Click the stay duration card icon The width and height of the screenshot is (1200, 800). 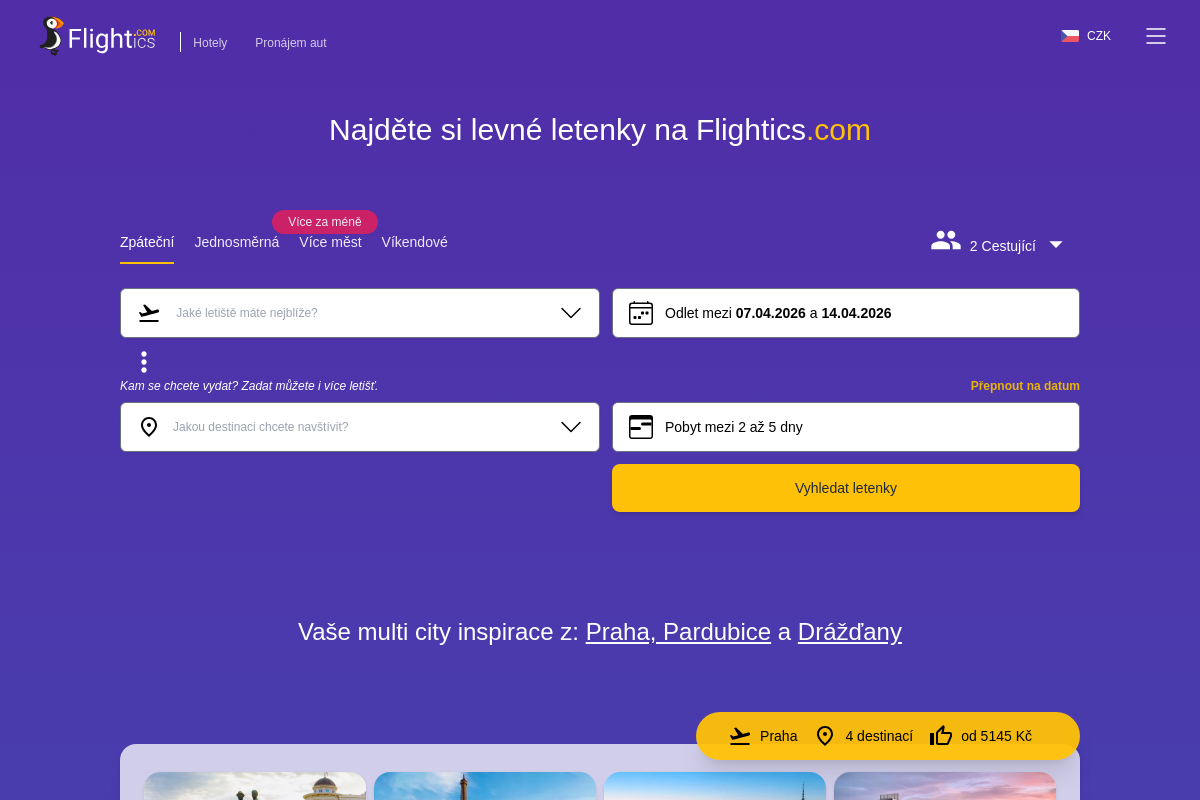point(641,427)
